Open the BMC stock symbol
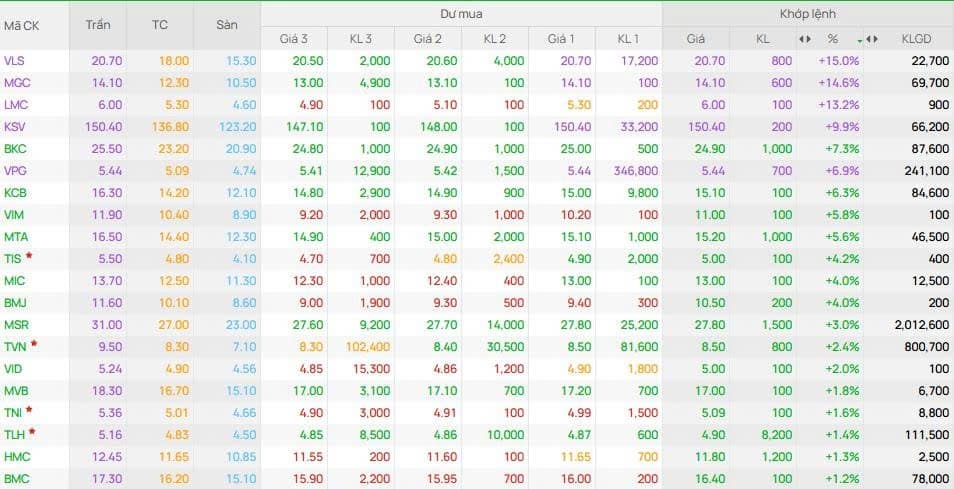The image size is (954, 489). point(16,478)
